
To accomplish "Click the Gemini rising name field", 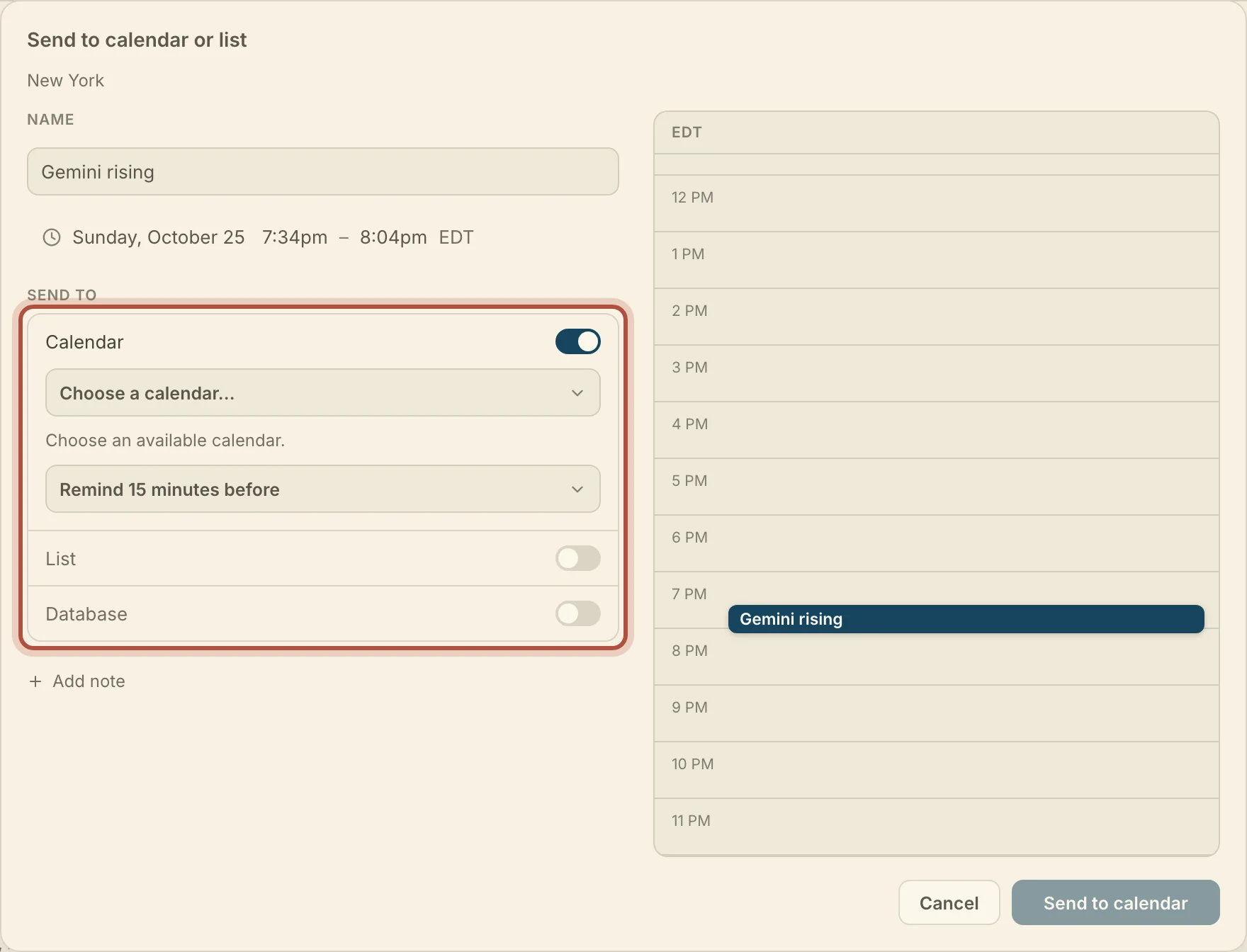I will 323,171.
